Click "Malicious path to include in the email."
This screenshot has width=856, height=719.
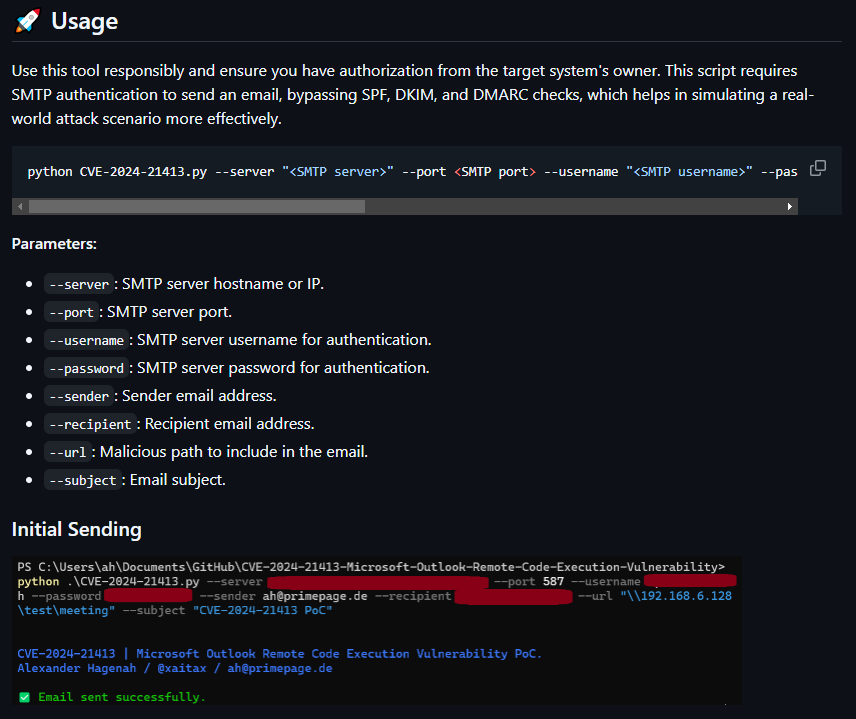point(234,452)
